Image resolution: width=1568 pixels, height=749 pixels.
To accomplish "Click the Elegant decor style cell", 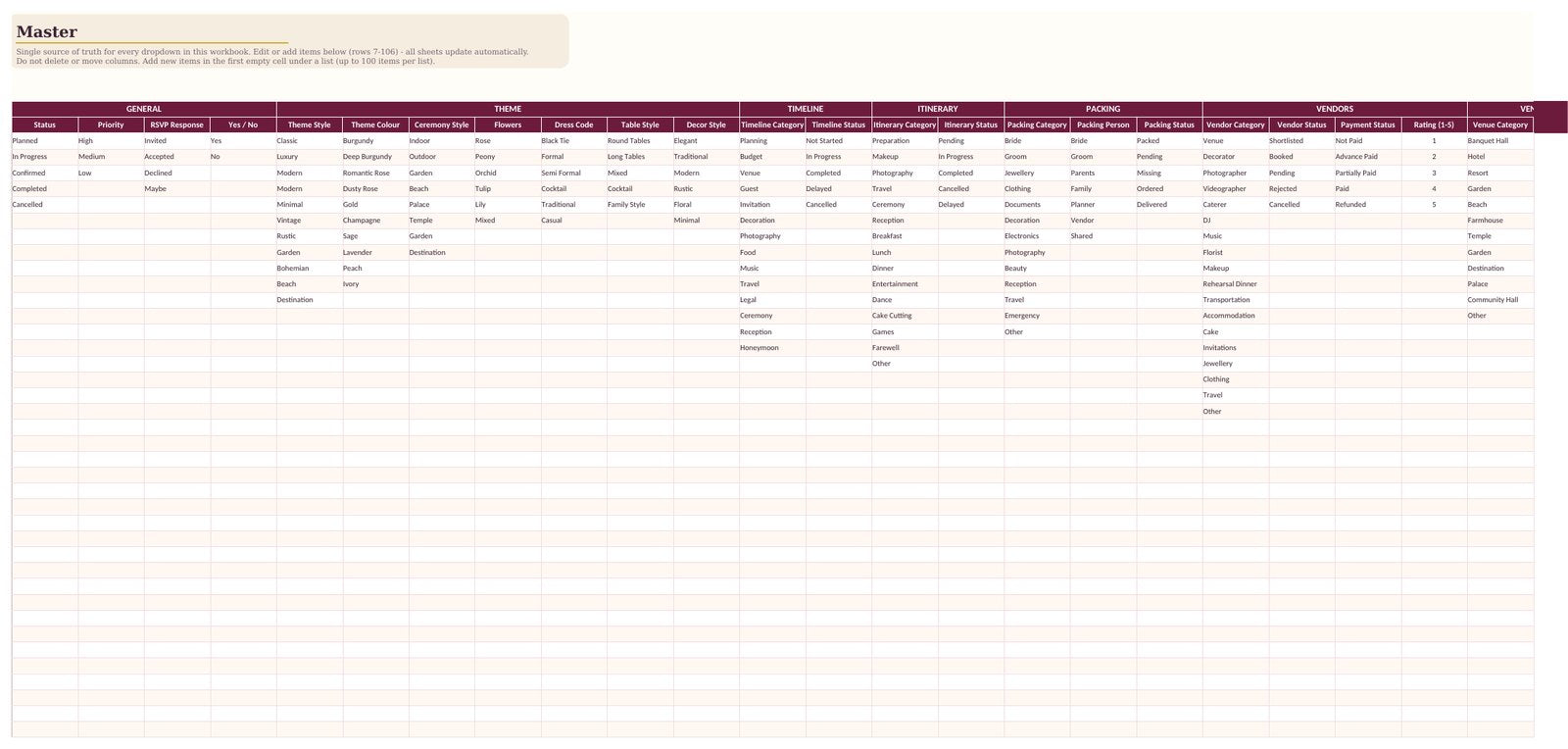I will pyautogui.click(x=706, y=141).
